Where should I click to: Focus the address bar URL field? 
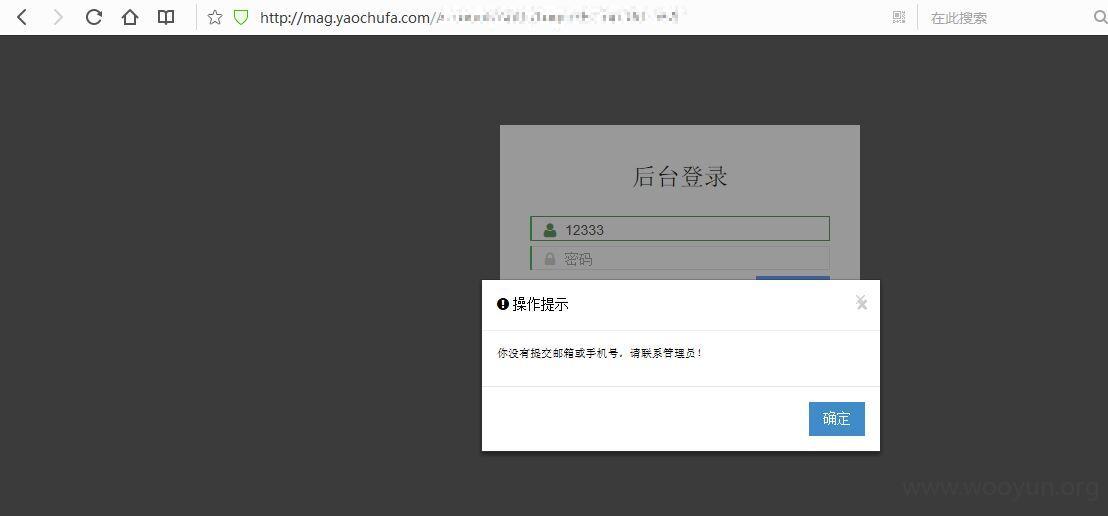(470, 18)
